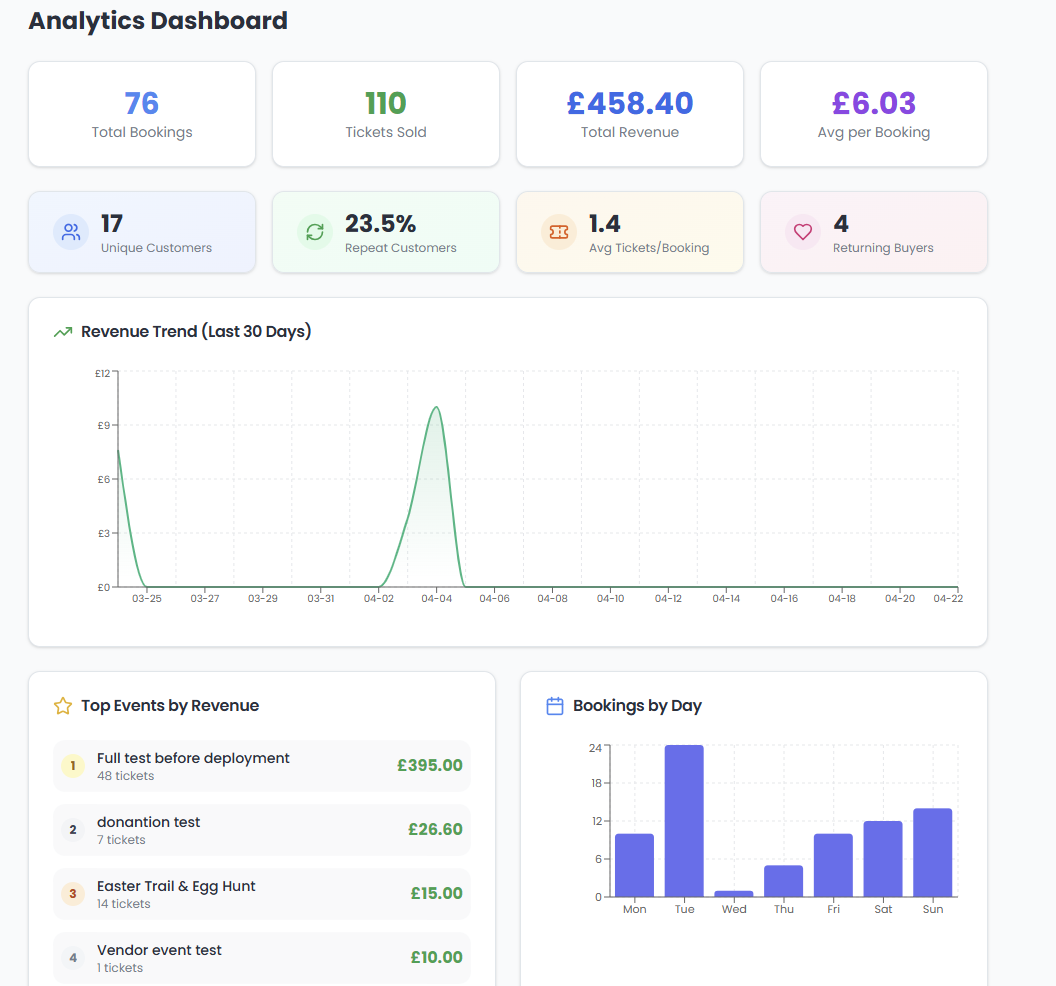
Task: Click the 48 tickets label
Action: pyautogui.click(x=125, y=776)
